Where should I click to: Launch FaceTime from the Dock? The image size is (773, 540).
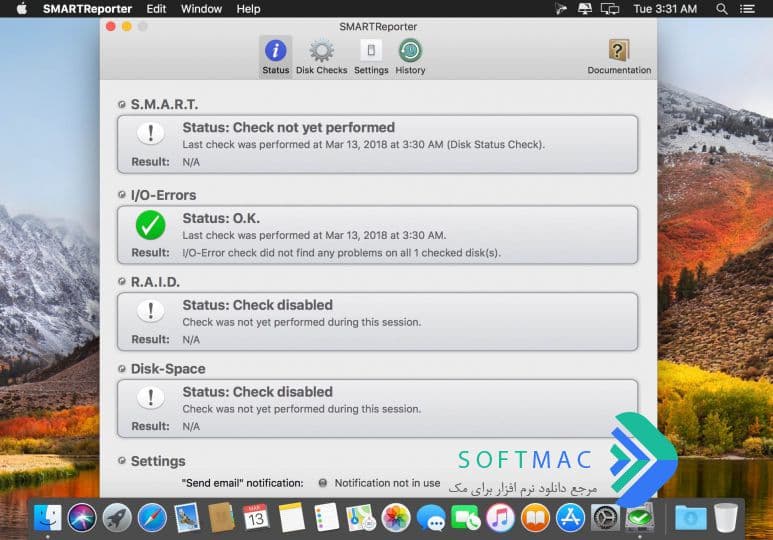click(x=465, y=518)
